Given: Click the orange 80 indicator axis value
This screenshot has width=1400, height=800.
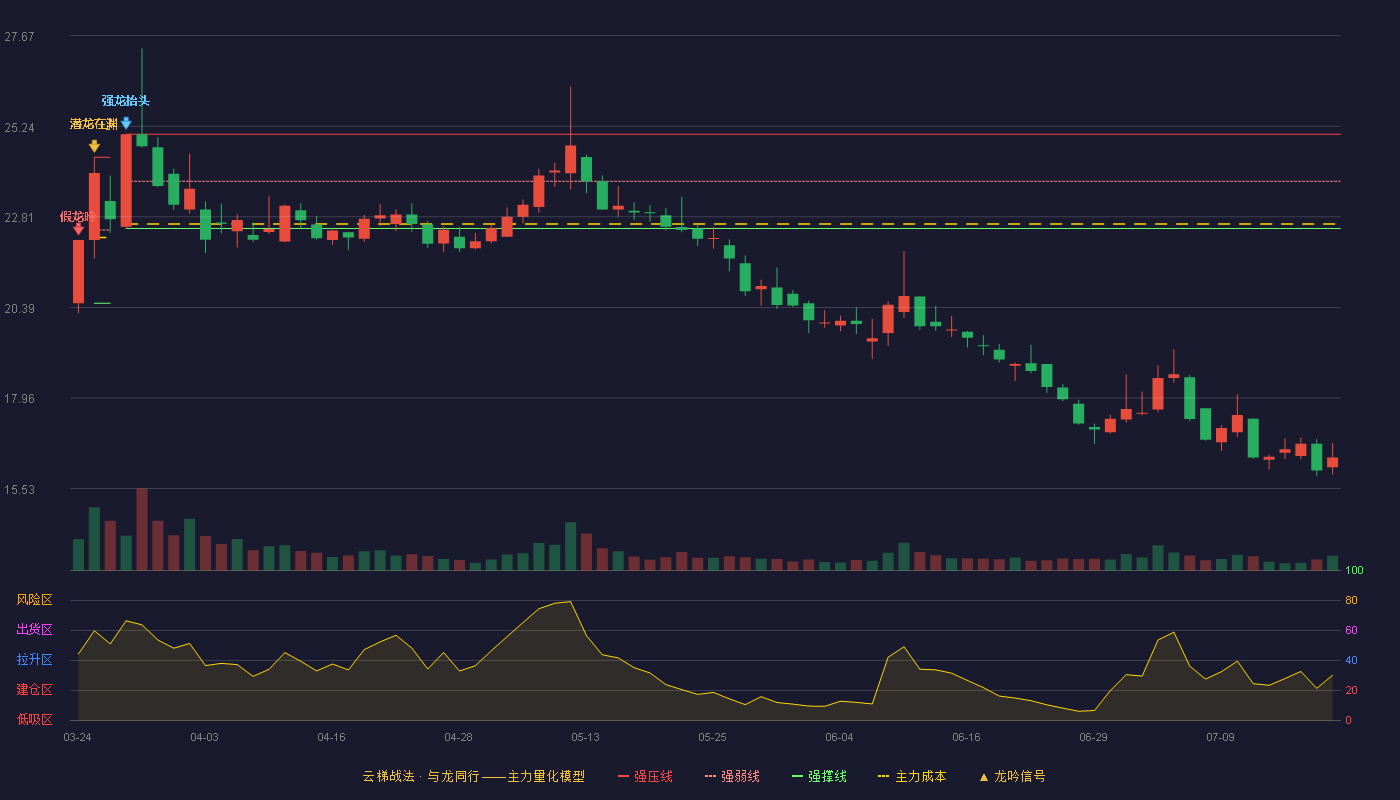Looking at the screenshot, I should click(x=1351, y=600).
